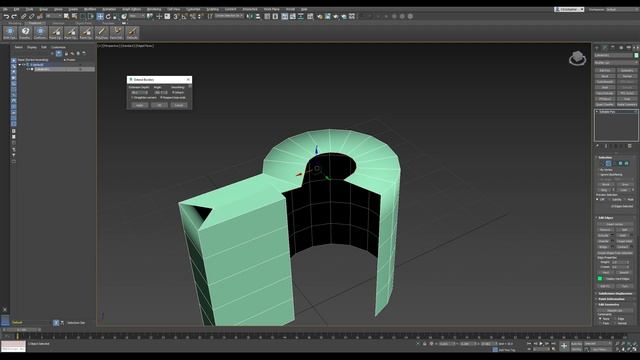Select Vertex sub-object level icon
Screen dimensions: 640x360
(603, 163)
